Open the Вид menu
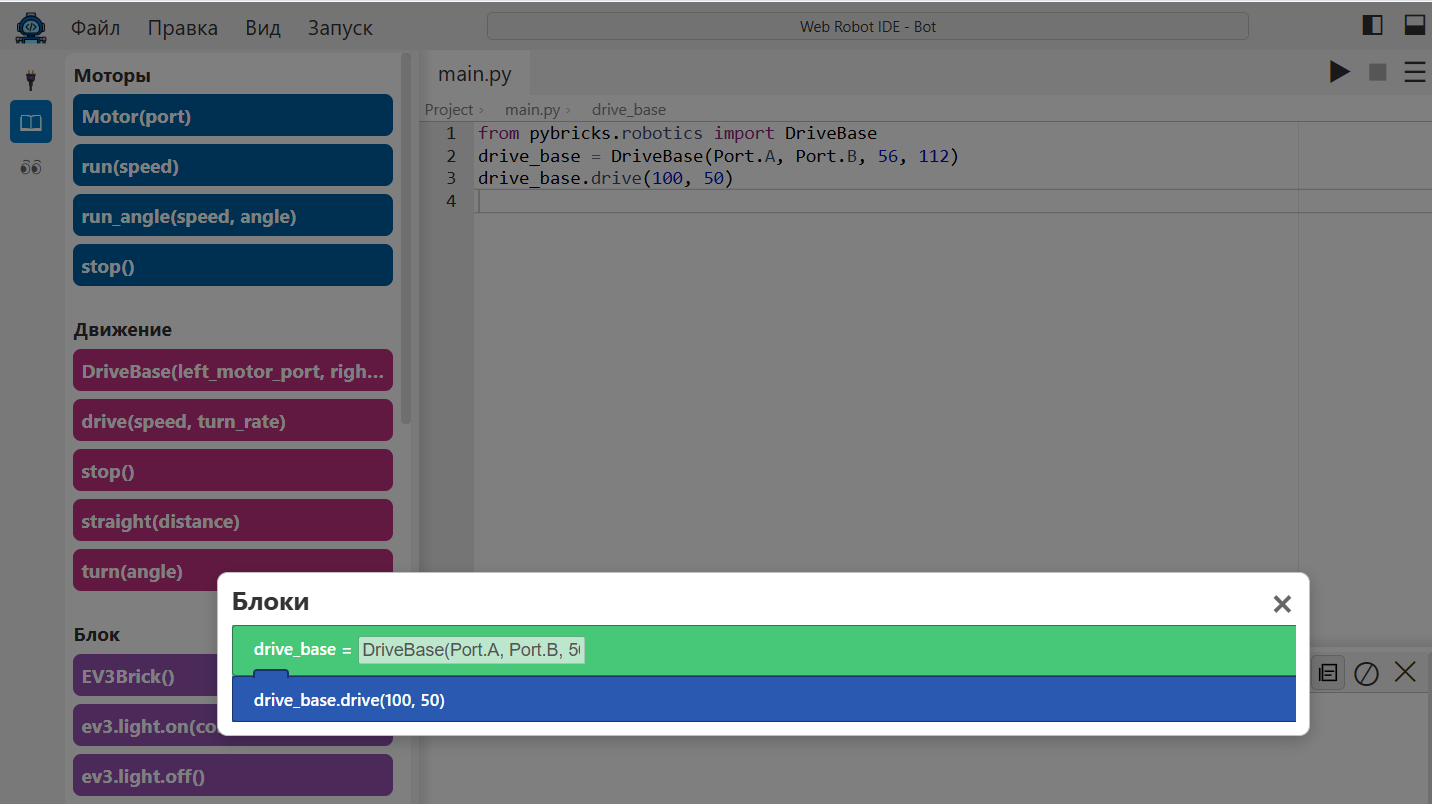 tap(263, 28)
